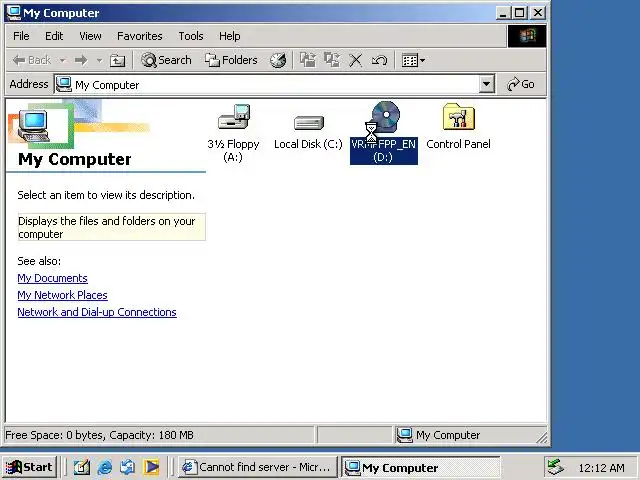
Task: Minimize the My Computer window
Action: pos(503,13)
